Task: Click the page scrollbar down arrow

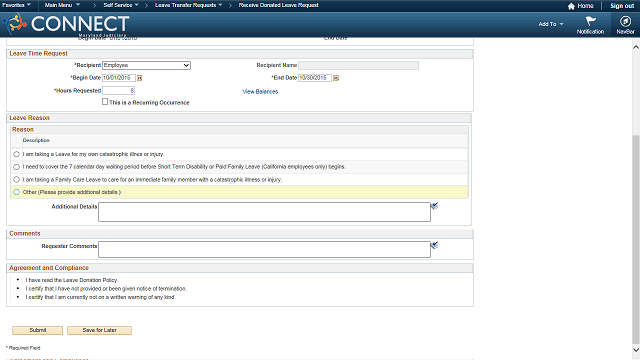Action: (x=636, y=350)
